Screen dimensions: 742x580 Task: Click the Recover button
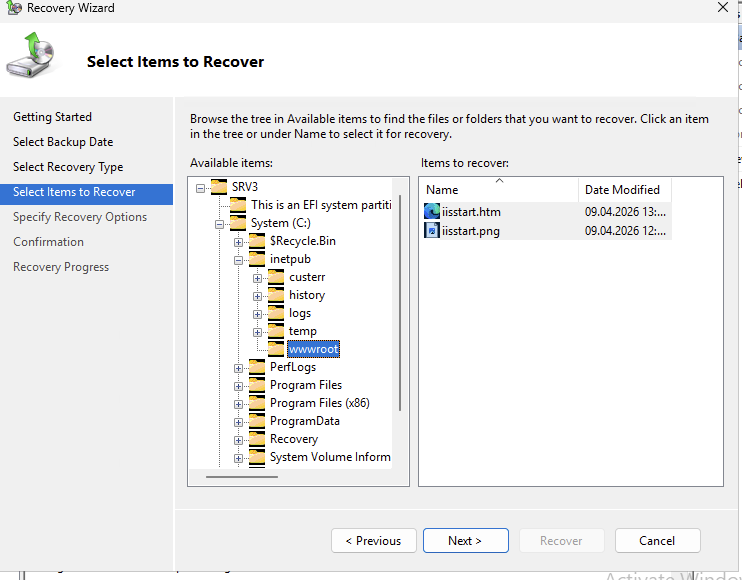[x=562, y=541]
